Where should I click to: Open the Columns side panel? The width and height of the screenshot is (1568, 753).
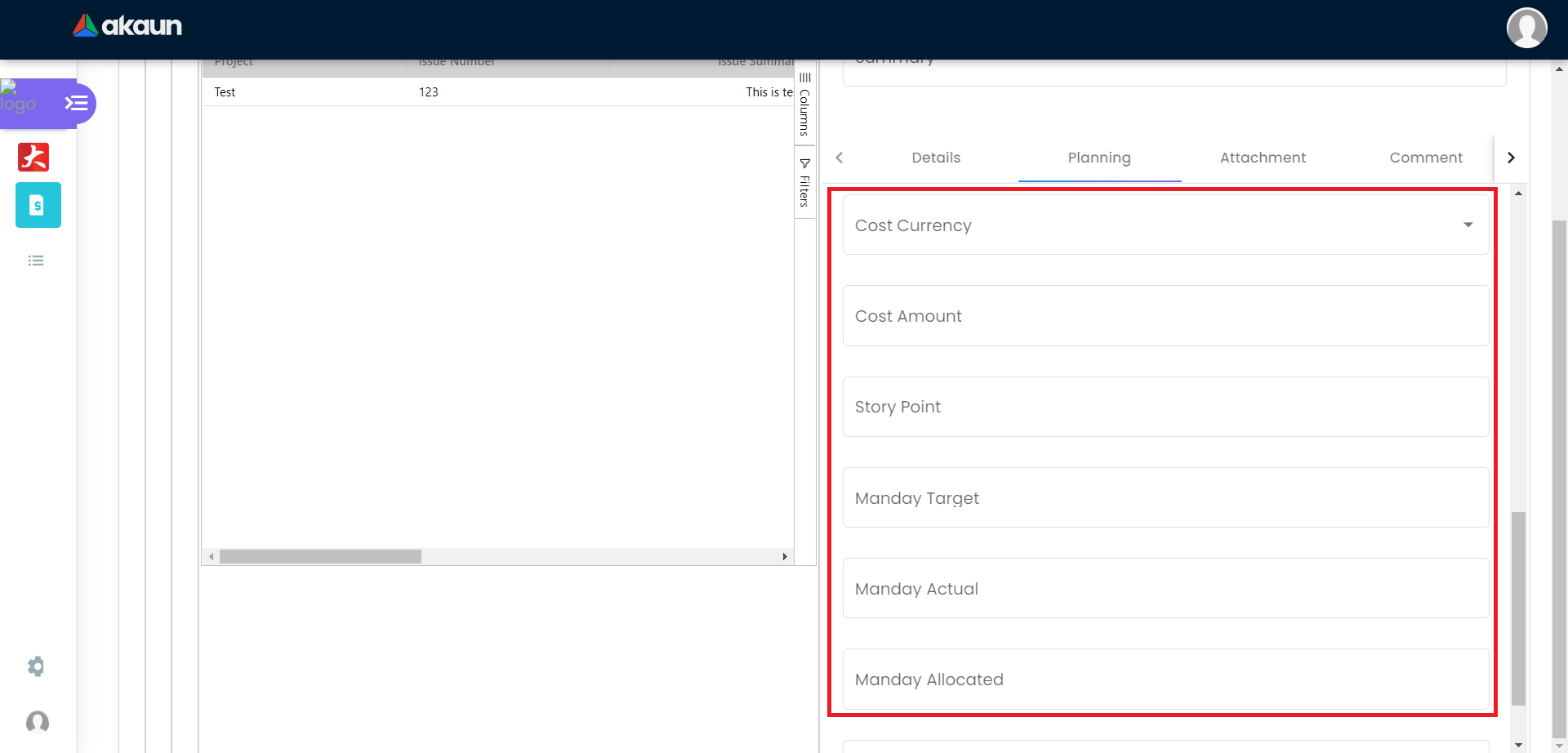click(x=804, y=104)
